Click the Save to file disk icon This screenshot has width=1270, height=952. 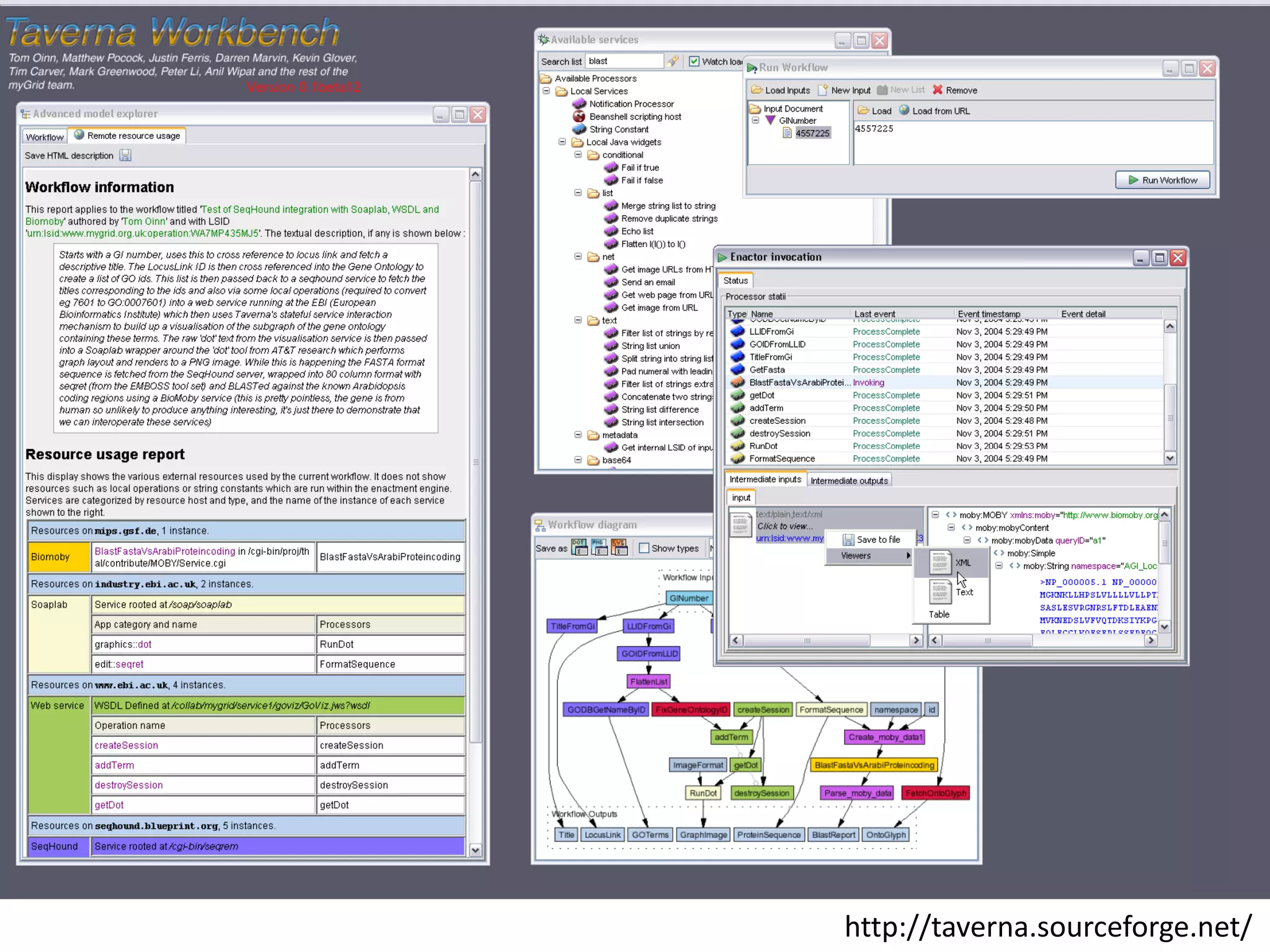coord(848,540)
